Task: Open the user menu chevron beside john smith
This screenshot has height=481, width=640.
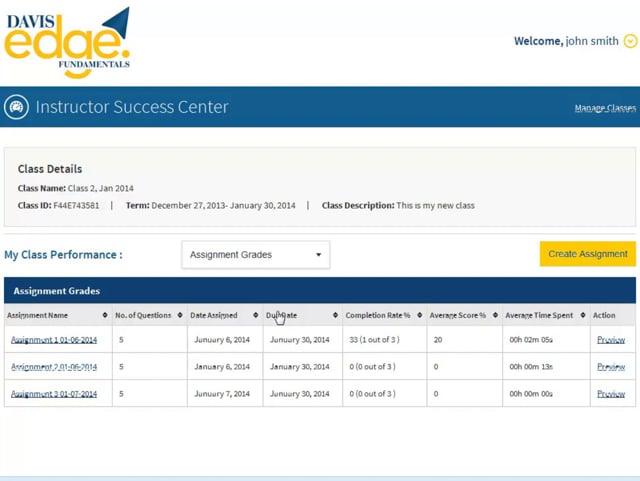Action: point(631,41)
